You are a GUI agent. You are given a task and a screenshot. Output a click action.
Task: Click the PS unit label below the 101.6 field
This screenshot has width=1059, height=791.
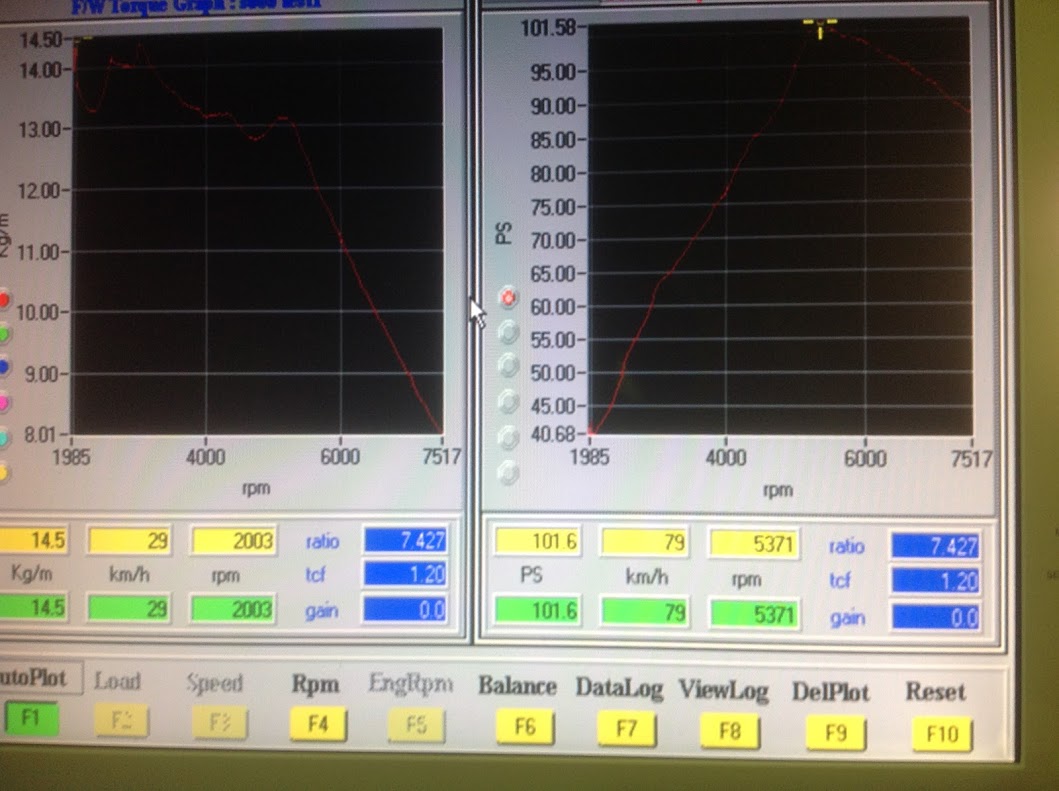532,576
